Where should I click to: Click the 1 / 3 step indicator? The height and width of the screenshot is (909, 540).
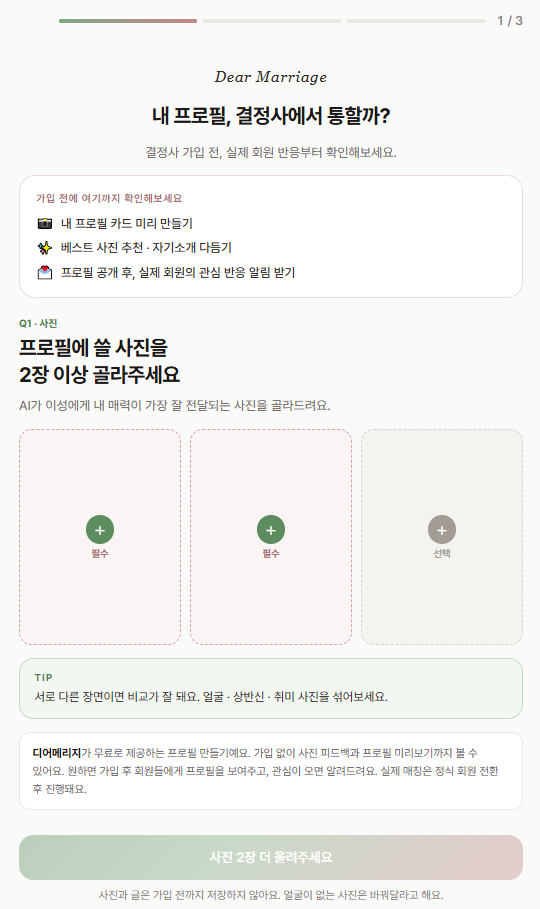(x=510, y=21)
